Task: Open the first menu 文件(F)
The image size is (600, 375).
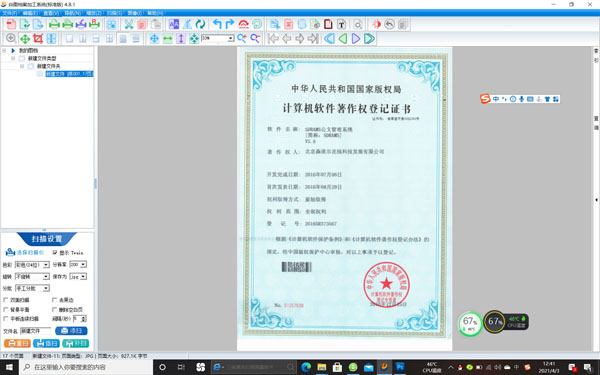Action: 10,13
